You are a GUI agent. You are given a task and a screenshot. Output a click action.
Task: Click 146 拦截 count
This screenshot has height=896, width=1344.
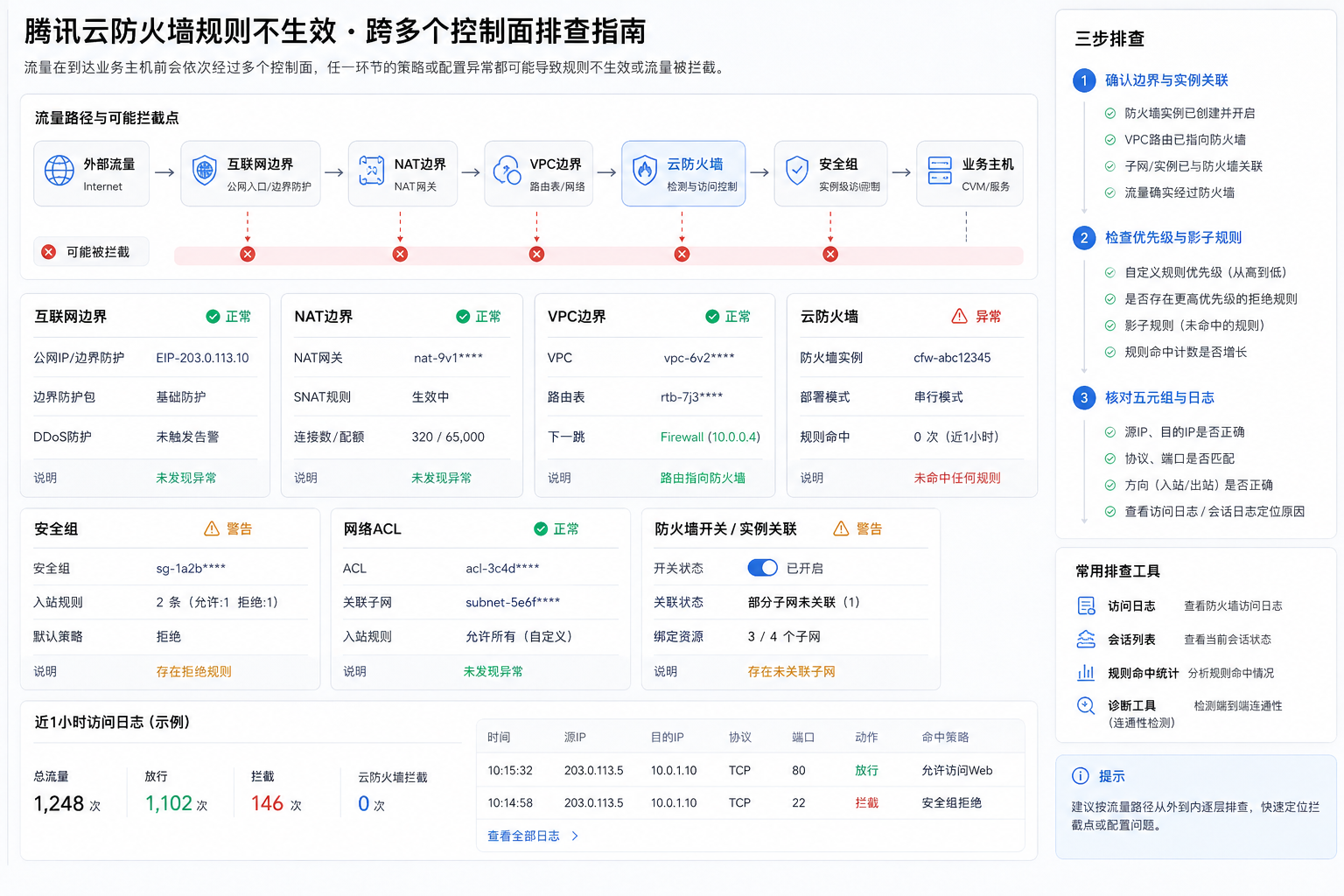click(x=267, y=803)
